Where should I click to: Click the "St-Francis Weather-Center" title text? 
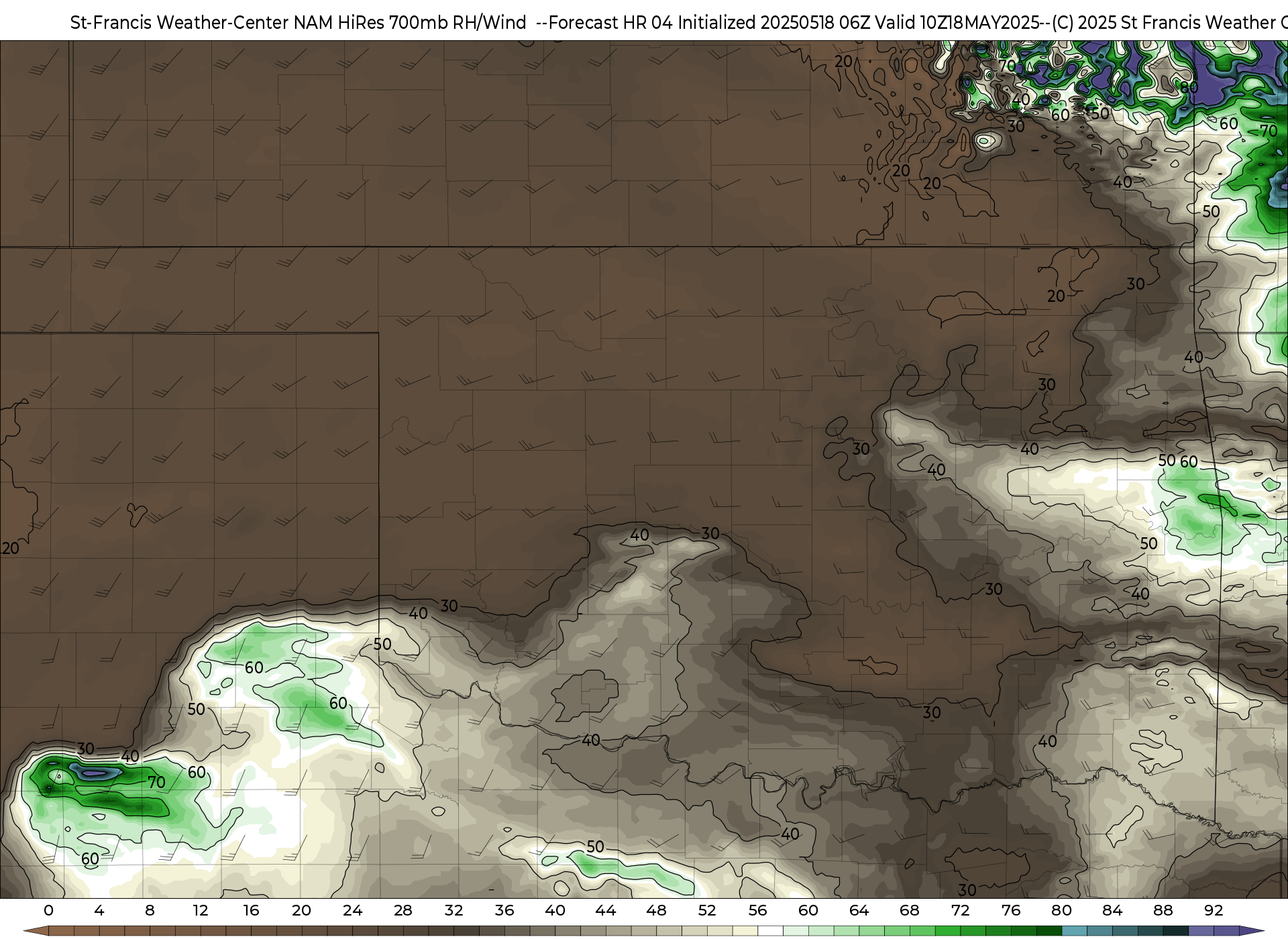[x=180, y=23]
